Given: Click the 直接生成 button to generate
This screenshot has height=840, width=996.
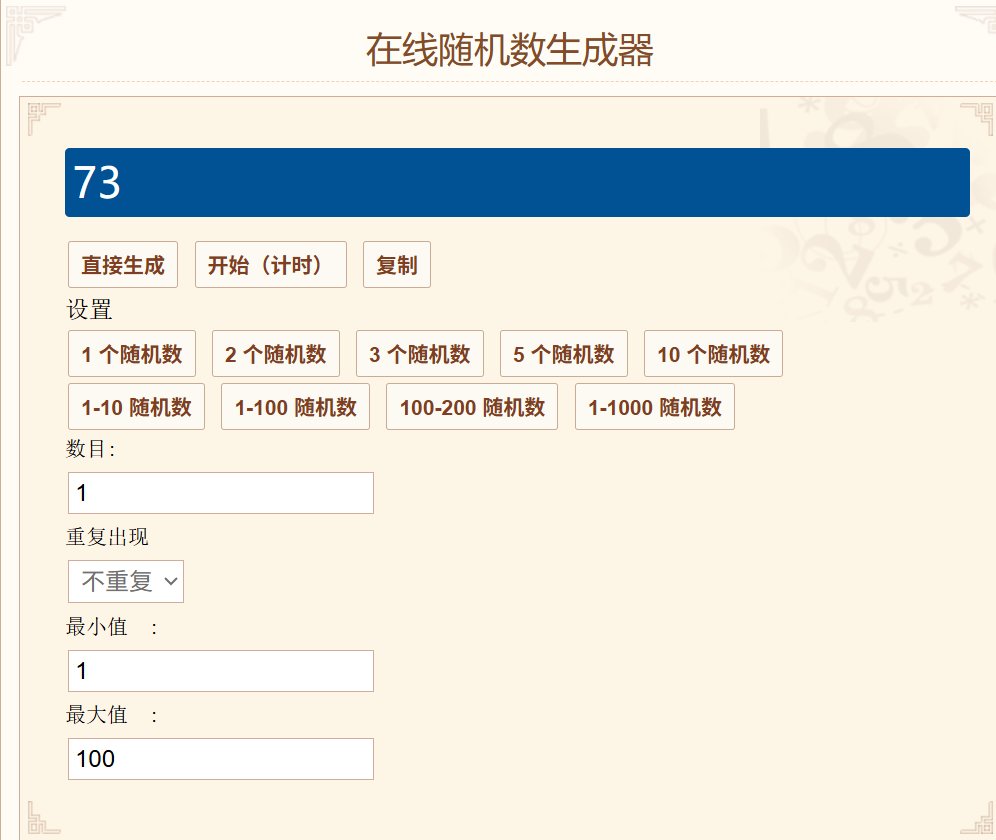Looking at the screenshot, I should tap(122, 264).
